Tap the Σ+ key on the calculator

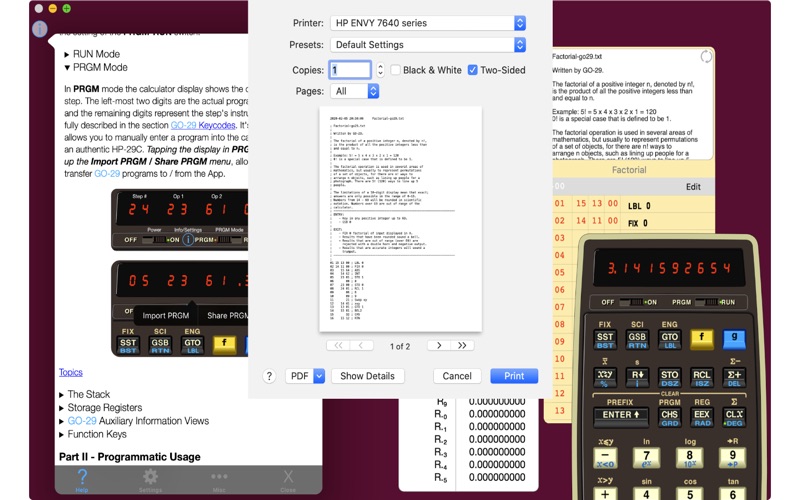(734, 378)
